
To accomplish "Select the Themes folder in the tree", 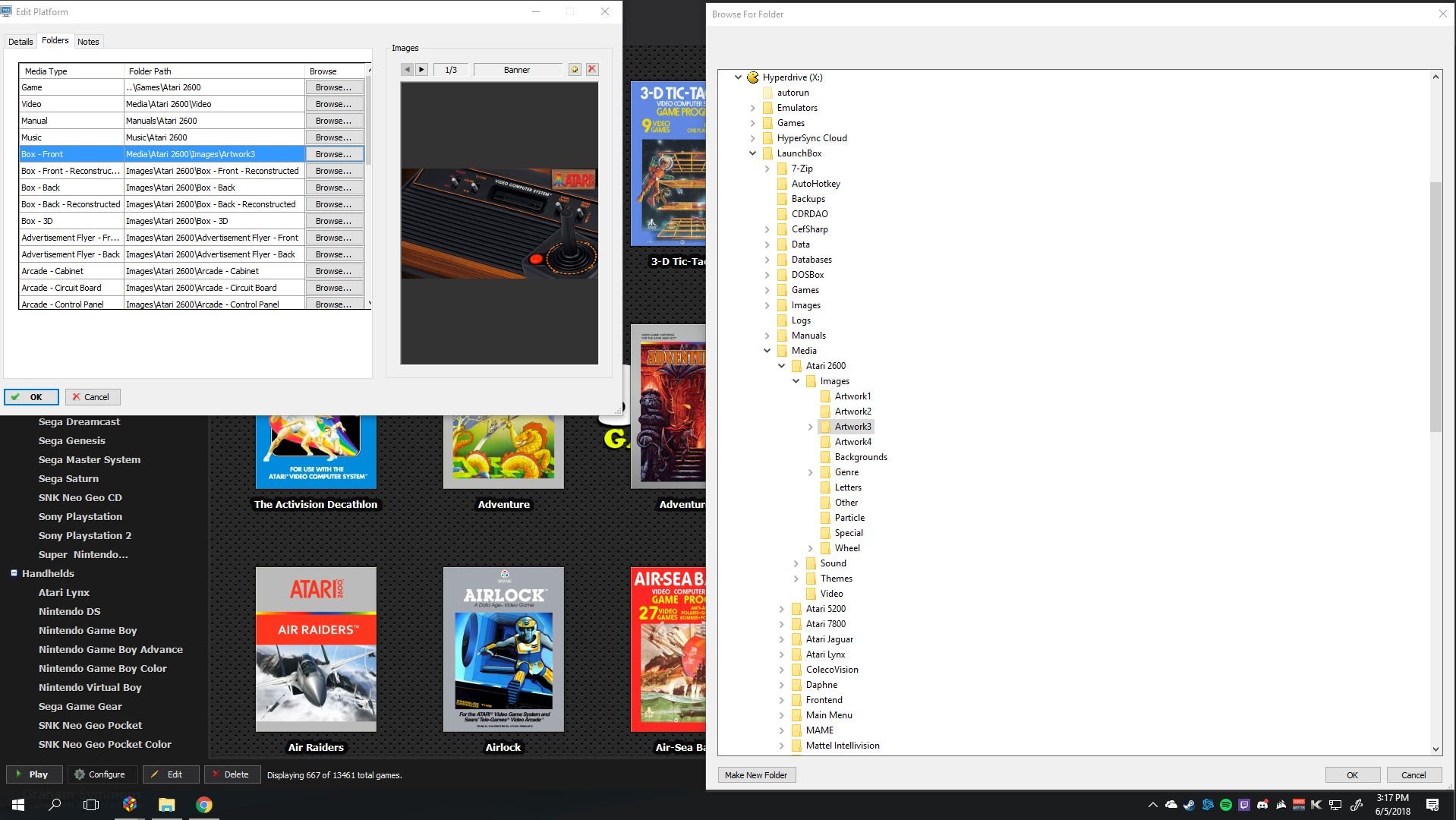I will [x=836, y=579].
